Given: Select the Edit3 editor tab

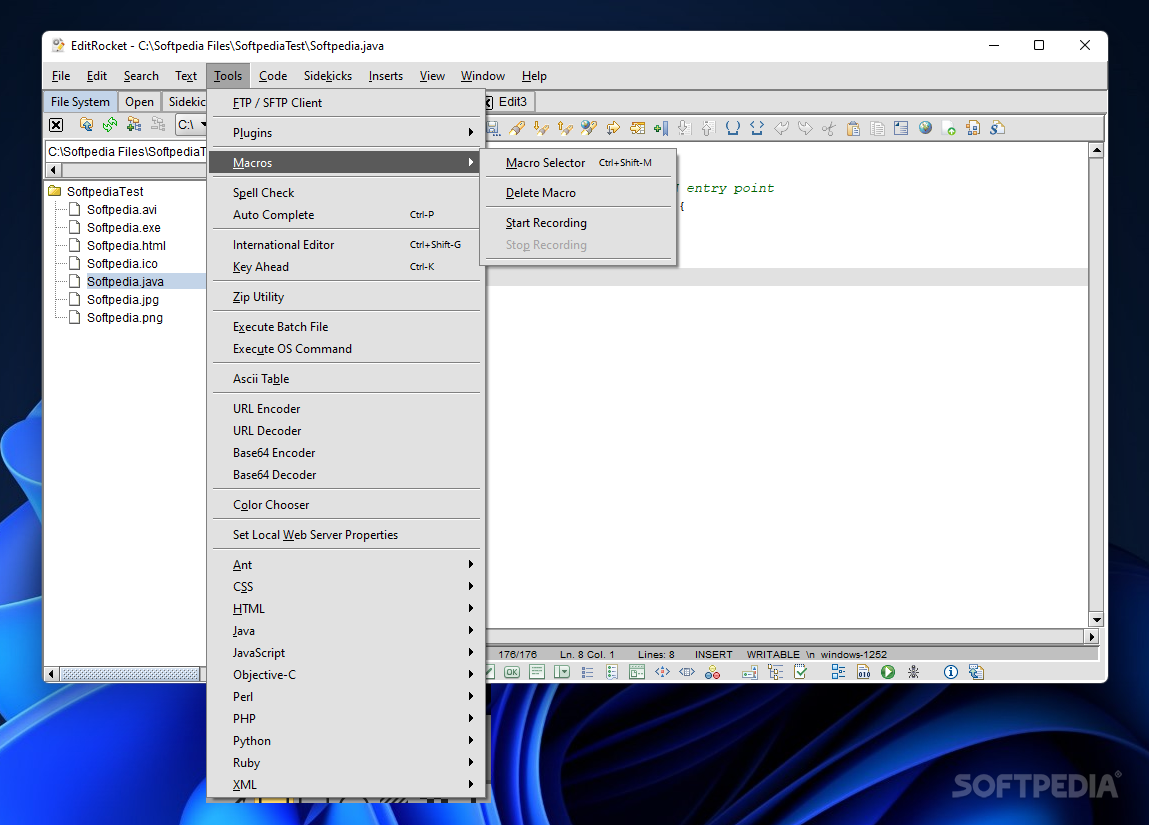Looking at the screenshot, I should 512,102.
